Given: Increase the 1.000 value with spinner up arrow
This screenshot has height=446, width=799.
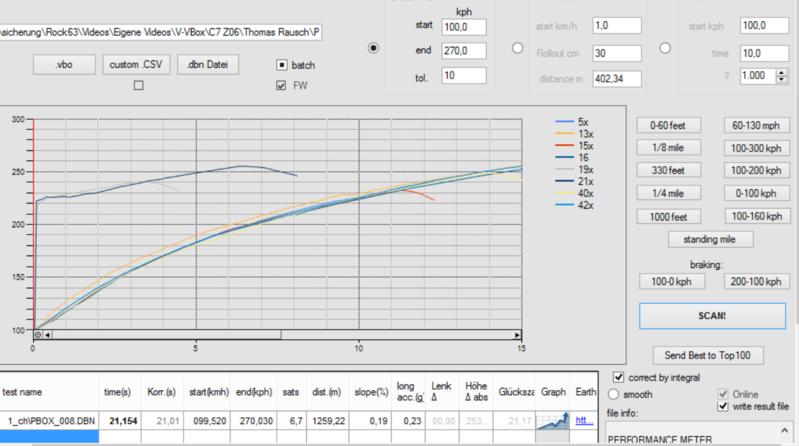Looking at the screenshot, I should tap(783, 71).
